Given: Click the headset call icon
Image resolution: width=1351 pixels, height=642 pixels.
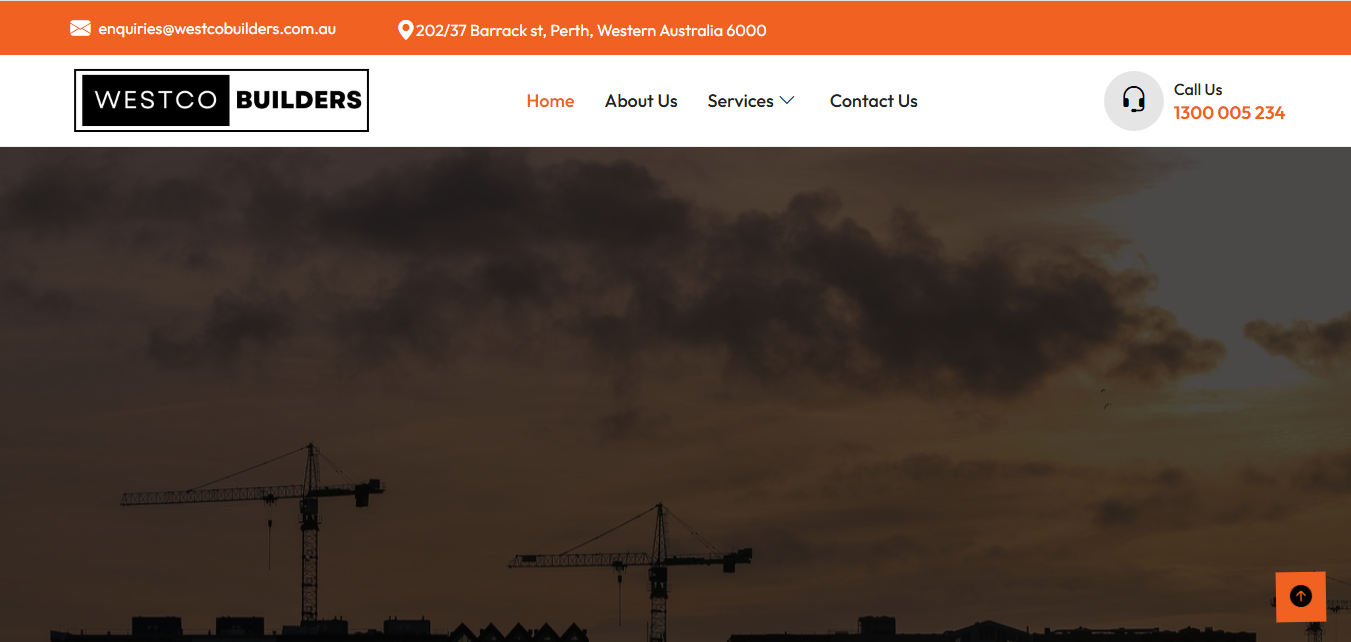Looking at the screenshot, I should pos(1133,100).
